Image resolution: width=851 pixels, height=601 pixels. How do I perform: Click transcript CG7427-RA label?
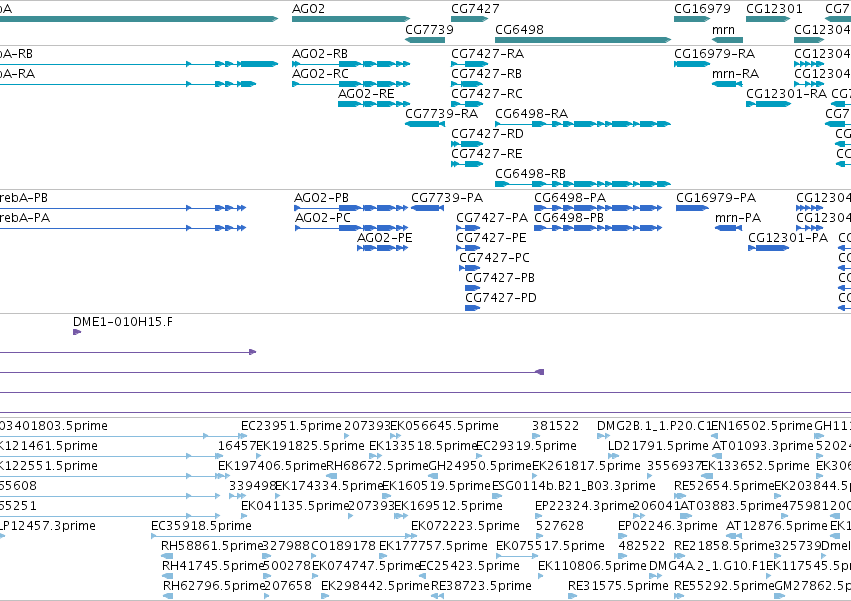[x=487, y=54]
